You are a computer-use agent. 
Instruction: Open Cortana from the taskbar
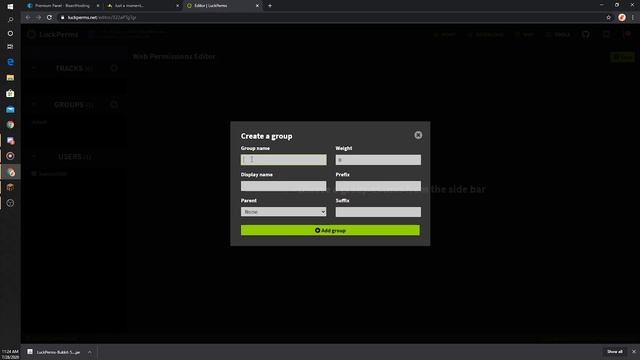click(x=10, y=33)
